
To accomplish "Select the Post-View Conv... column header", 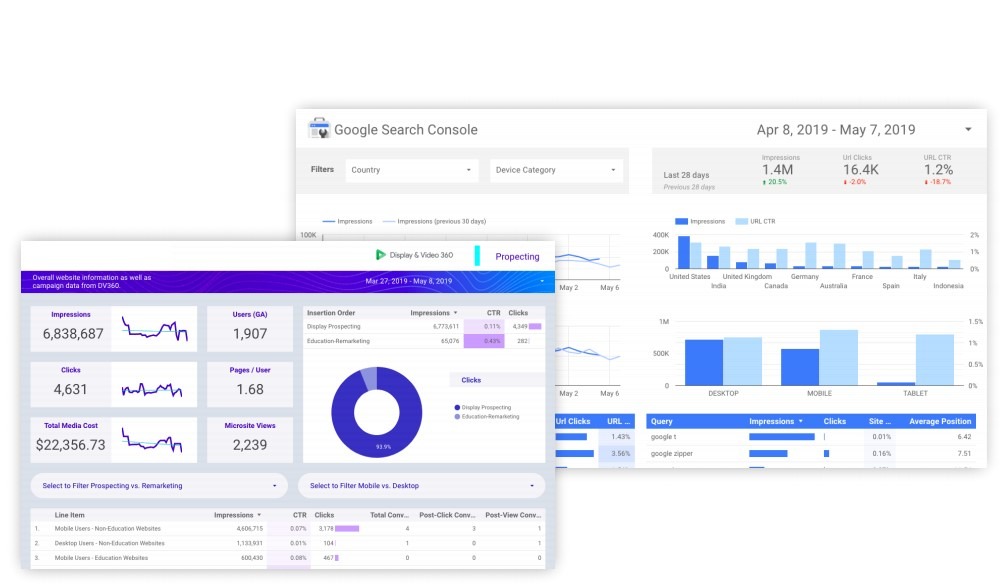I will tap(513, 515).
